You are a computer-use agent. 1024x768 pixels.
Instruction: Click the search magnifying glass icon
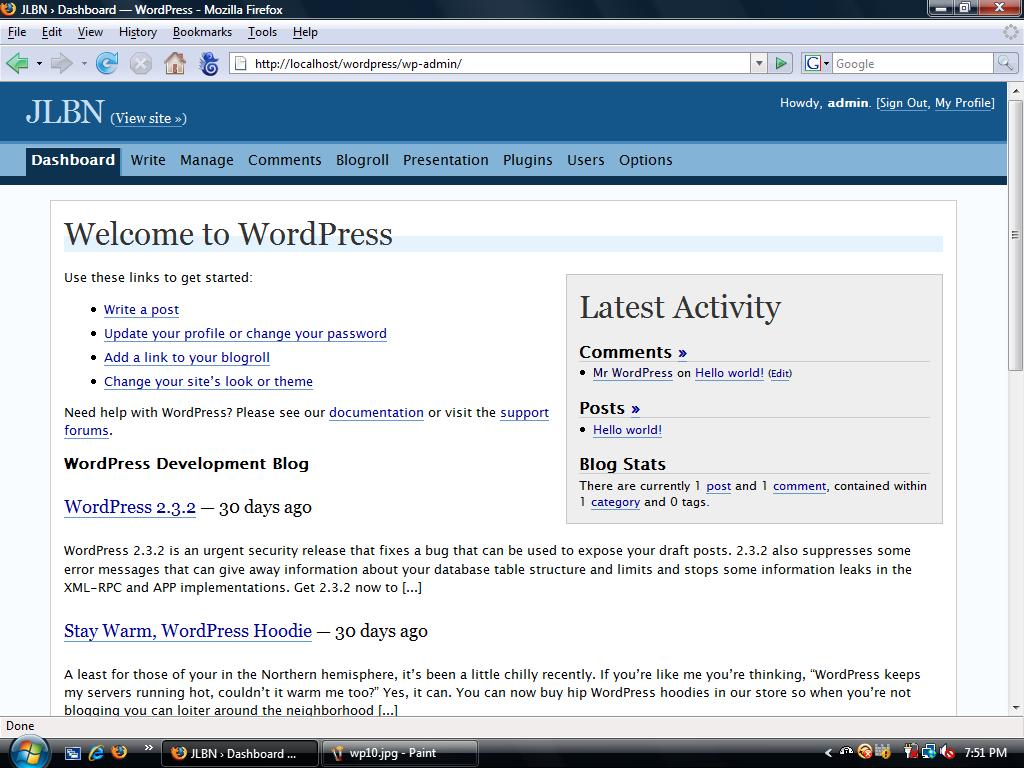coord(1004,63)
